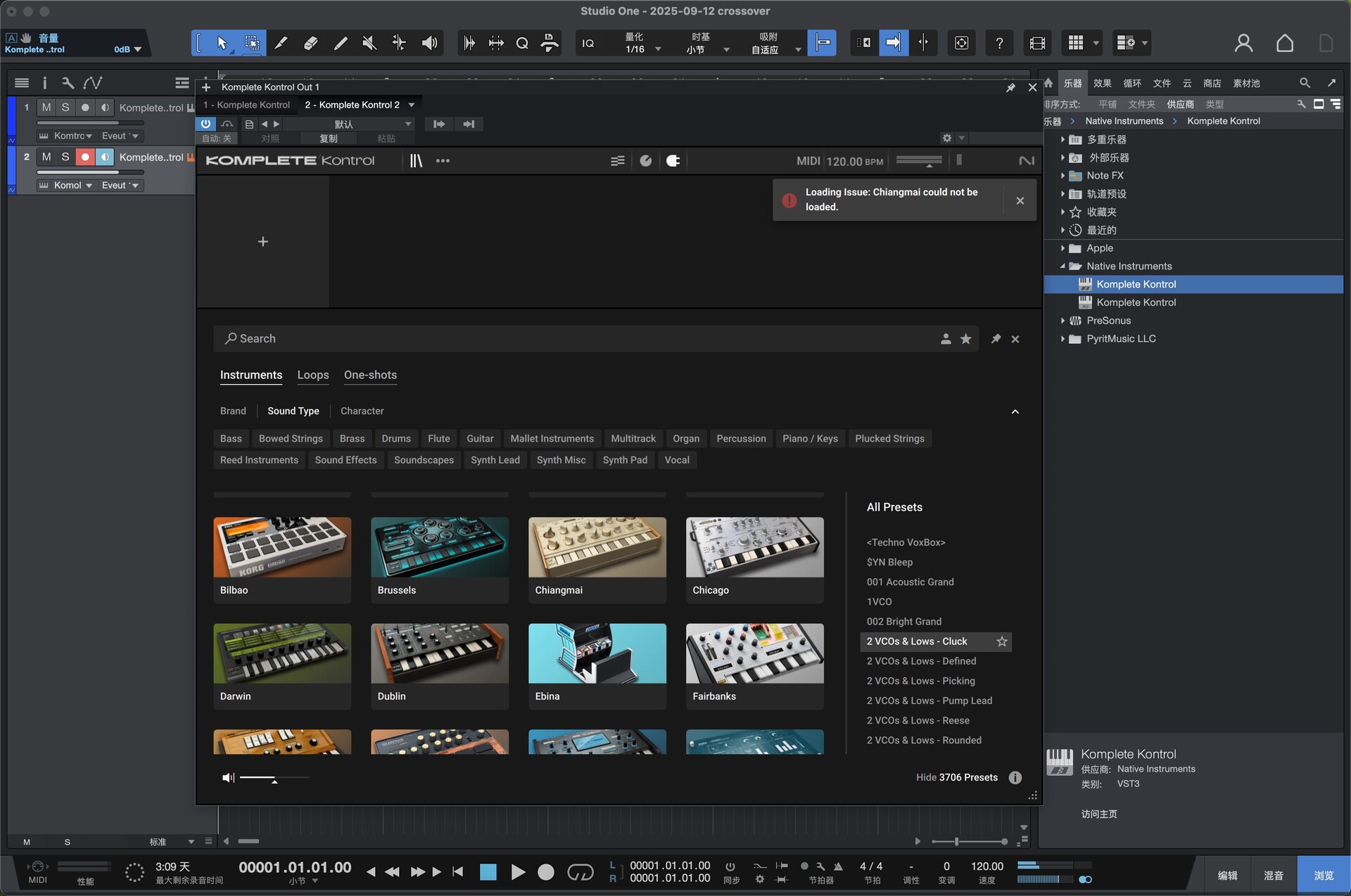Click the NI logo in plugin header
Image resolution: width=1351 pixels, height=896 pixels.
coord(1027,160)
